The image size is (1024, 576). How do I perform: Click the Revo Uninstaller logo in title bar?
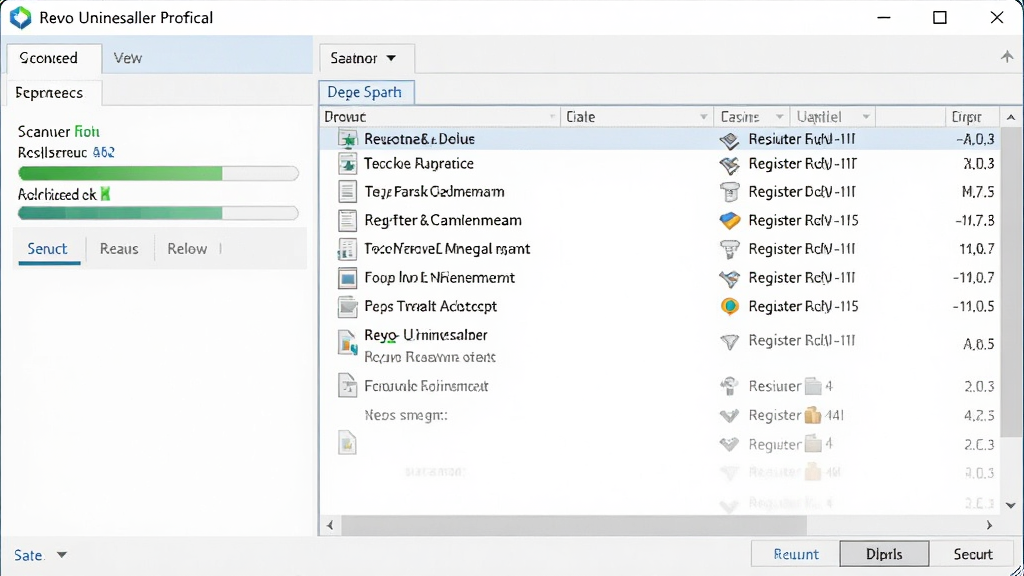(20, 18)
